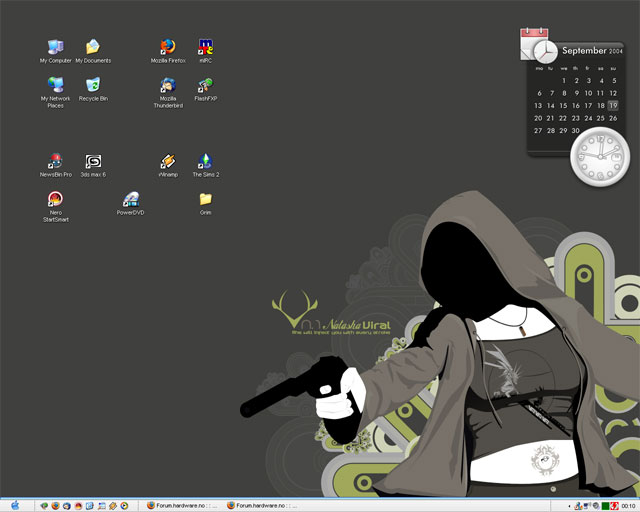Select date 1 in the calendar widget
Screen dimensions: 640x512
tap(564, 80)
